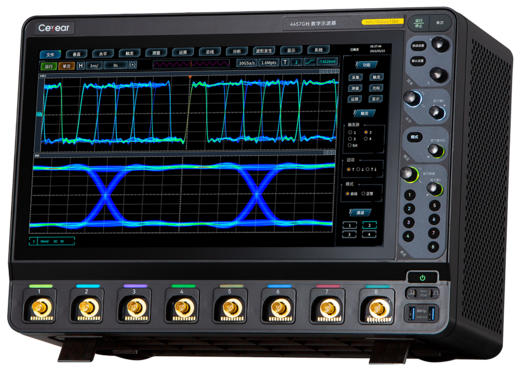Click the green 运行 run button on screen
The image size is (520, 372).
click(x=49, y=66)
